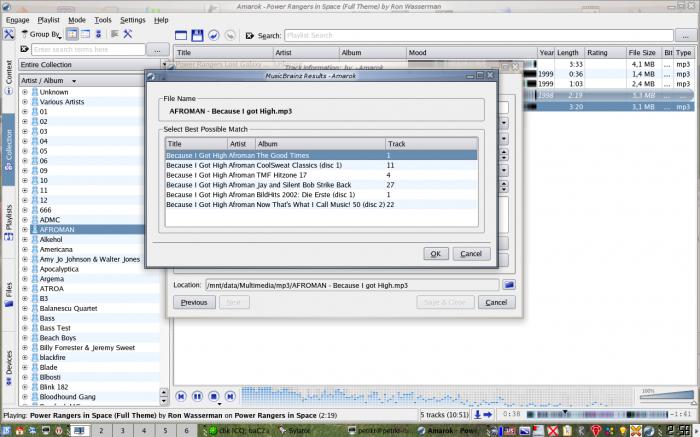The height and width of the screenshot is (437, 700).
Task: Click the show divider flag icon
Action: 115,34
